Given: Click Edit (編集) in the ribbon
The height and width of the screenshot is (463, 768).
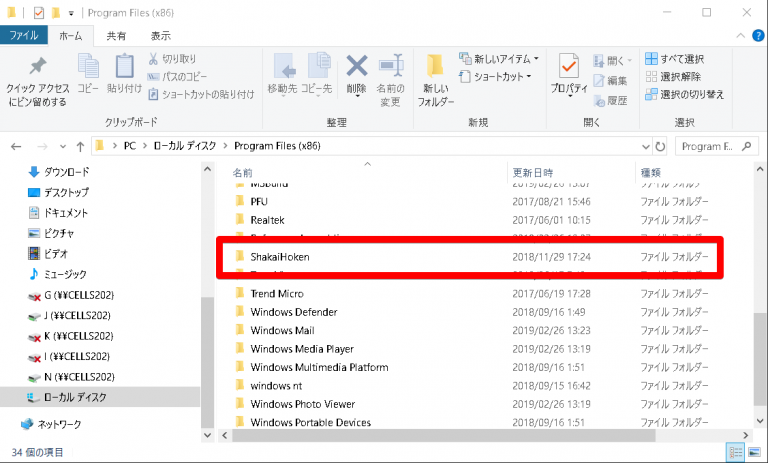Looking at the screenshot, I should [610, 80].
